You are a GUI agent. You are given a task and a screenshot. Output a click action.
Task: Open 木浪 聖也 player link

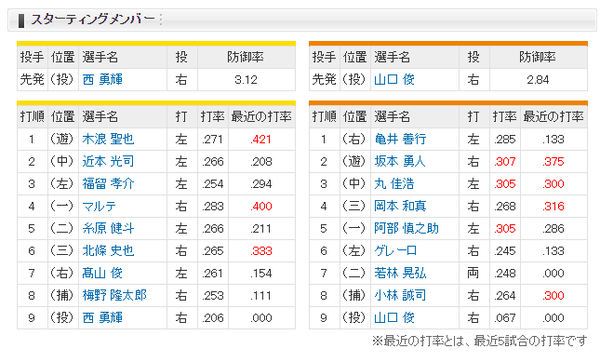pos(108,139)
